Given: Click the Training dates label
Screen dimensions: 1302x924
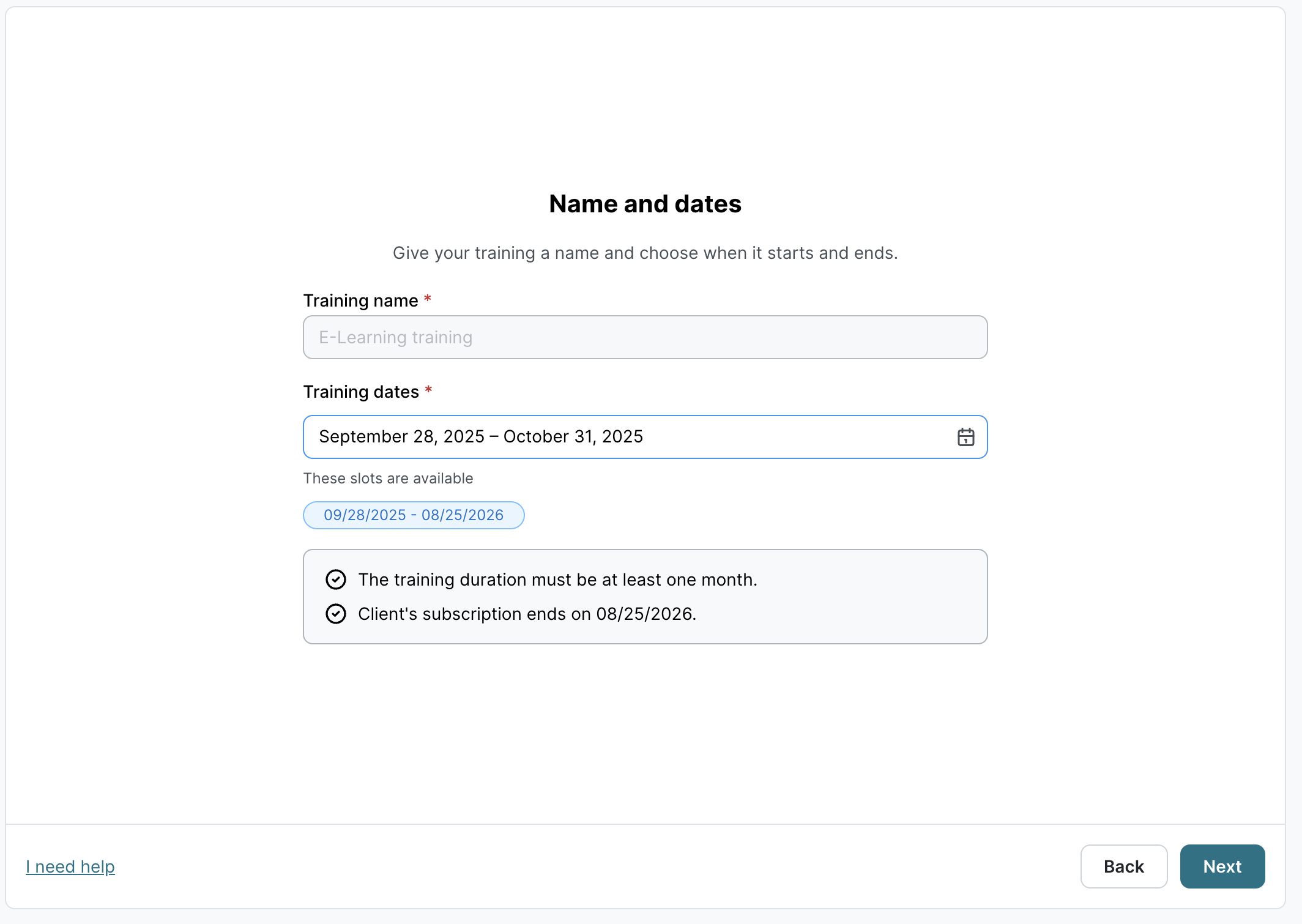Looking at the screenshot, I should (361, 392).
